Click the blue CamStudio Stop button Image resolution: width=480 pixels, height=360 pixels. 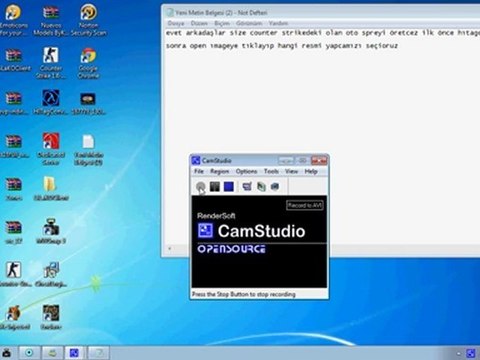[229, 187]
